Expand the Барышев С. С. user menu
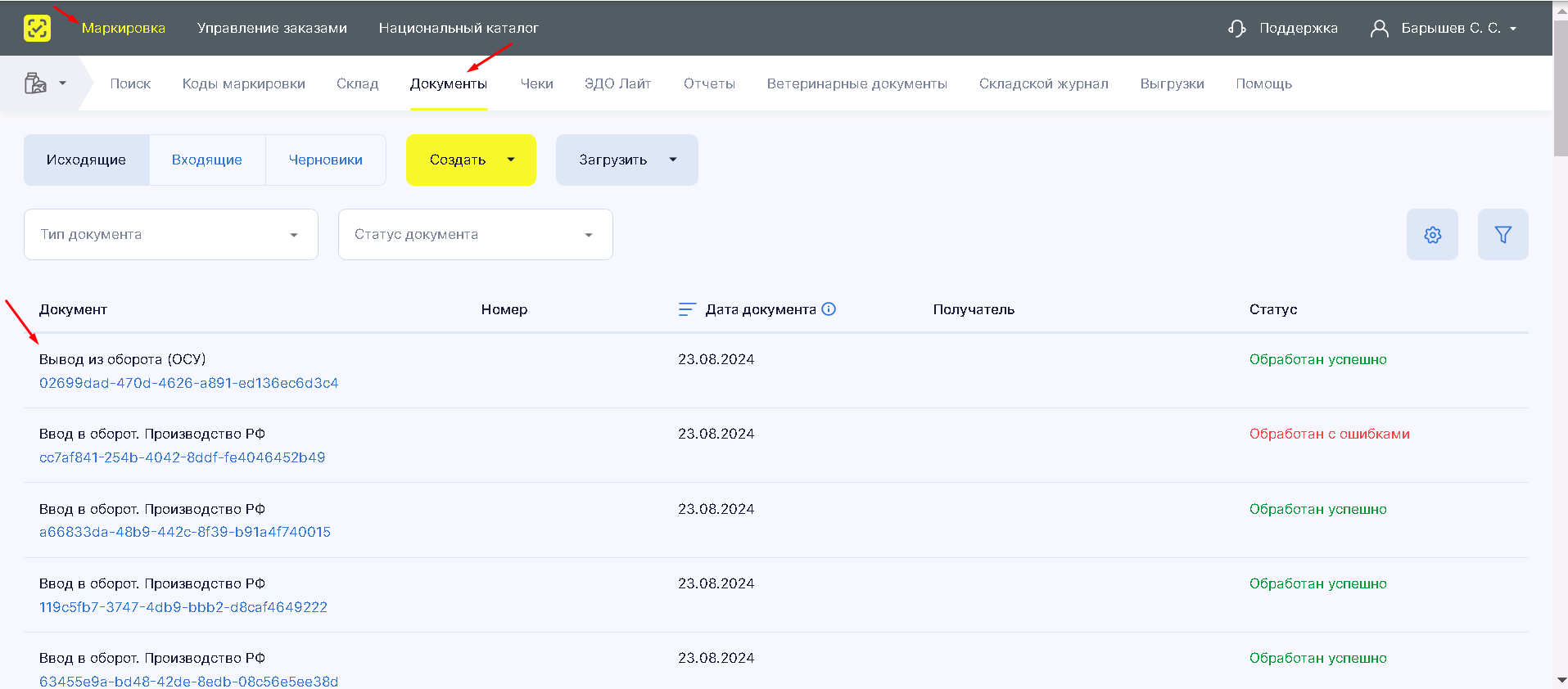This screenshot has height=689, width=1568. pos(1459,28)
